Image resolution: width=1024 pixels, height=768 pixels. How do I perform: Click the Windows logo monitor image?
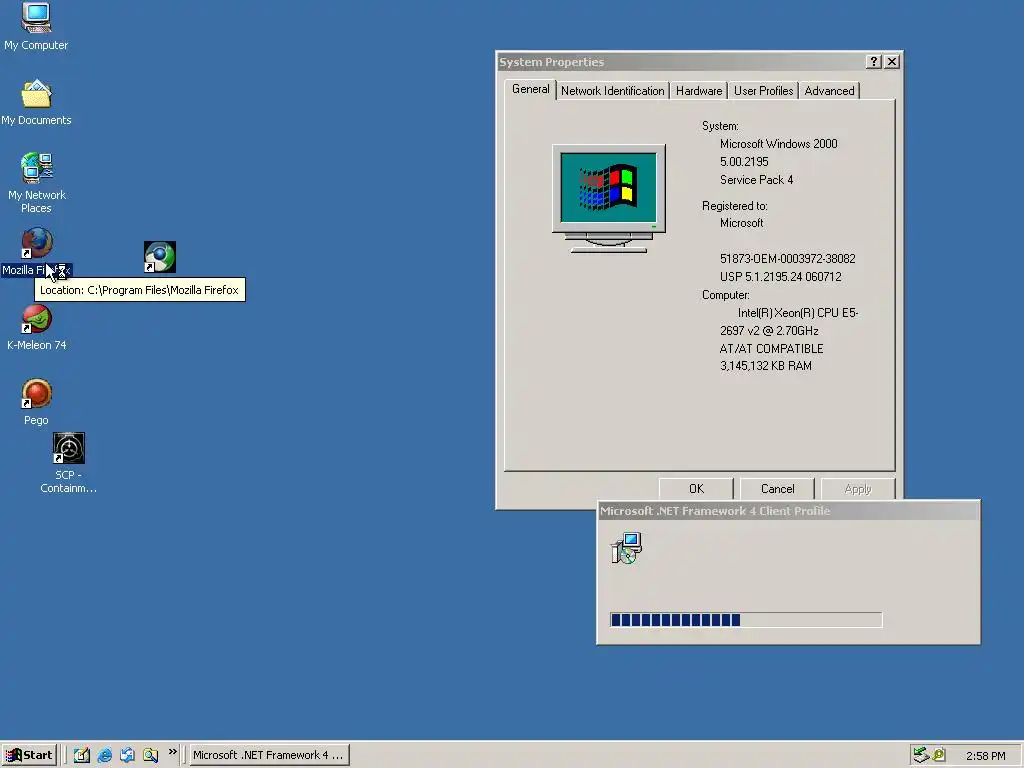609,199
